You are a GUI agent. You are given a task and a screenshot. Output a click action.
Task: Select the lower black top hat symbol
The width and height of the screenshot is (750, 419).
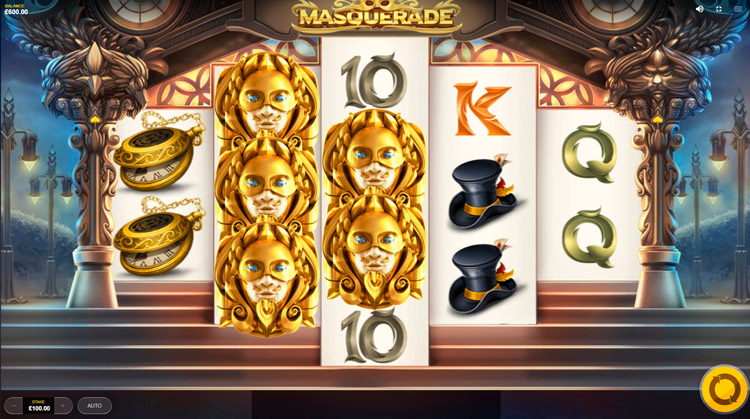pos(483,276)
